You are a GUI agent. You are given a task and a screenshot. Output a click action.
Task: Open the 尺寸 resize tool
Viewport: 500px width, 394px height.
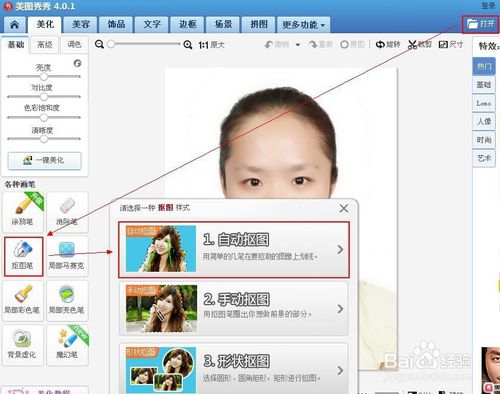point(451,44)
